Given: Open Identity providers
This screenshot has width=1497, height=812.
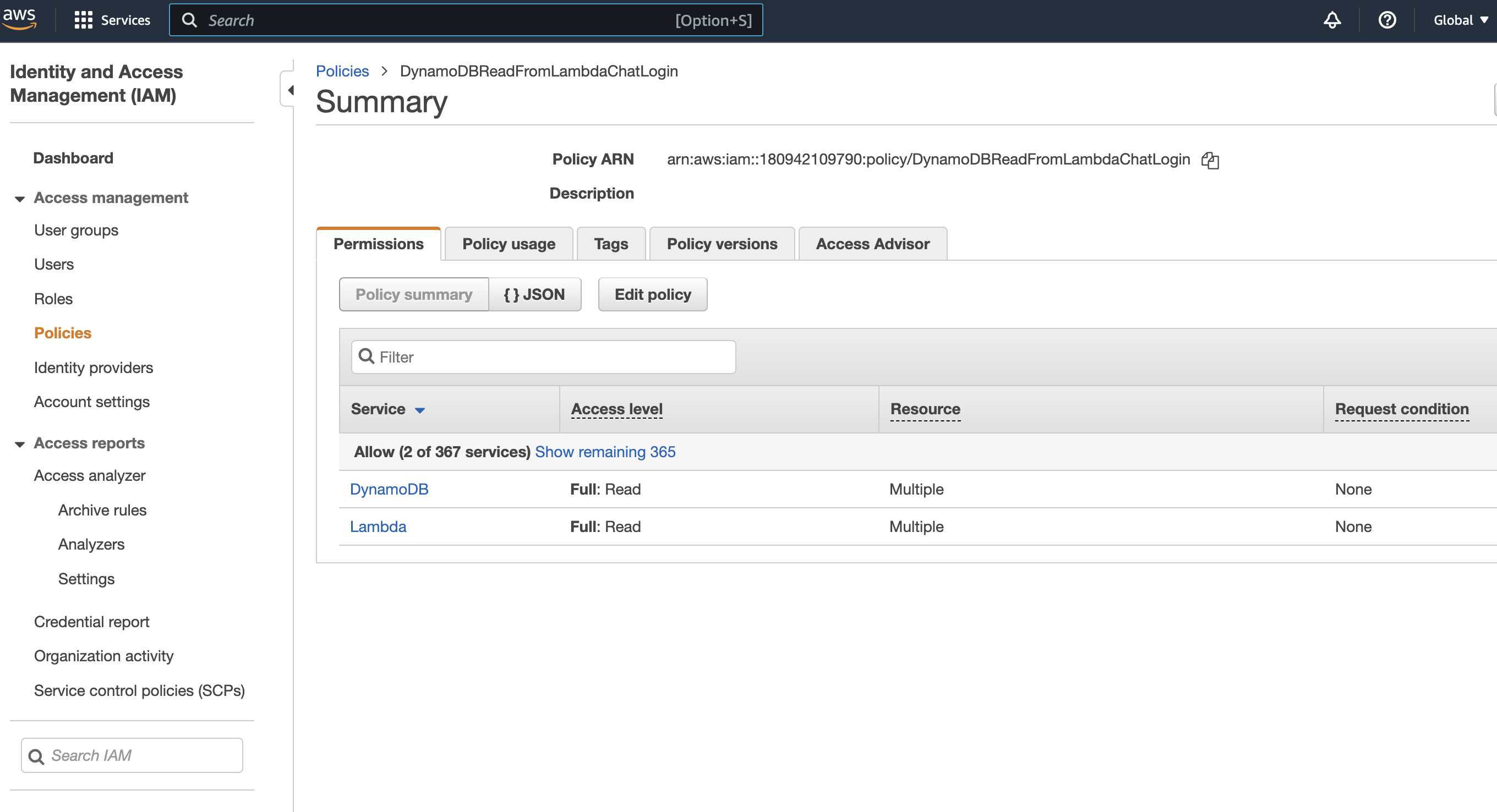Looking at the screenshot, I should (94, 367).
